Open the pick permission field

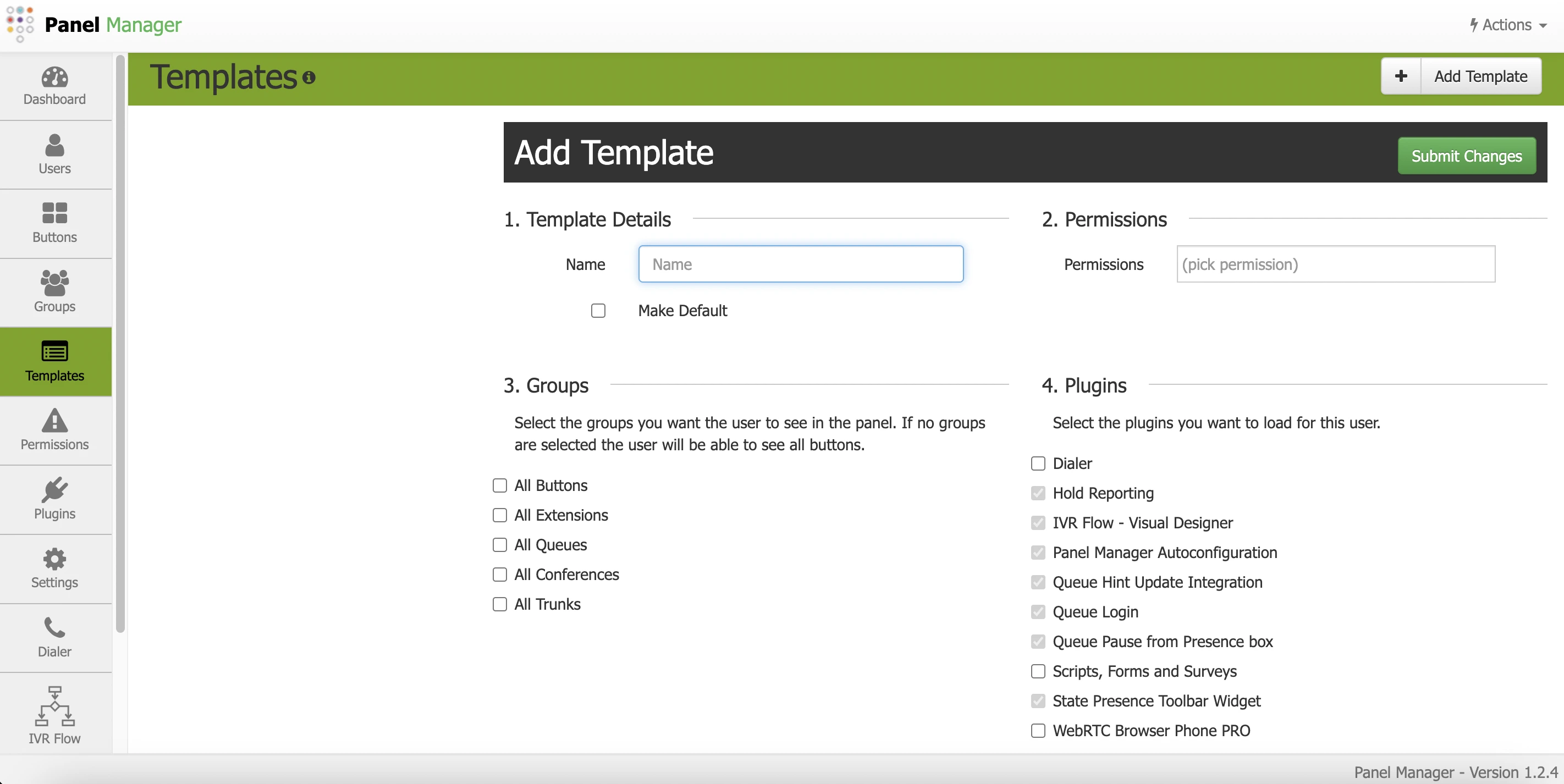tap(1335, 264)
